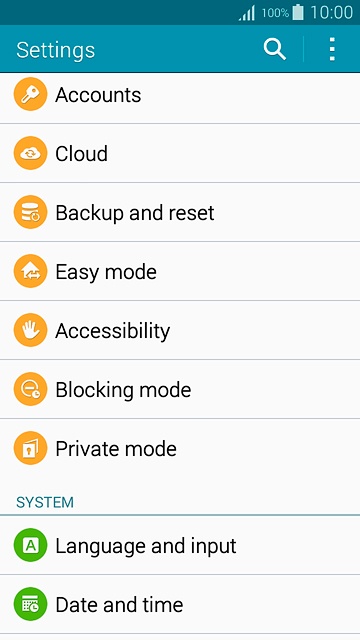Tap the battery indicator in status bar

pos(298,12)
